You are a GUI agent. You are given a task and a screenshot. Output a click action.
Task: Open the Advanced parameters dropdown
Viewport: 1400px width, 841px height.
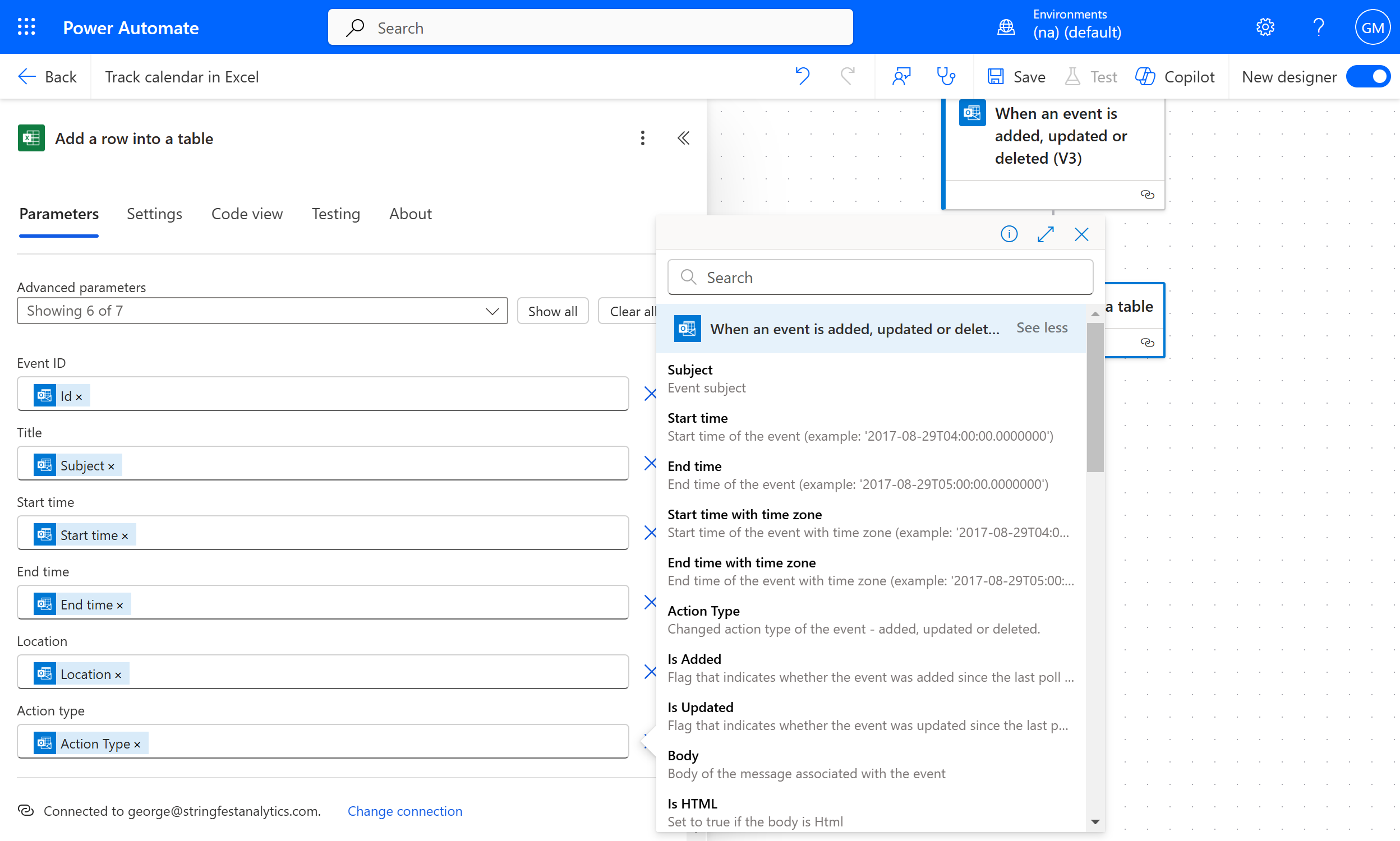pyautogui.click(x=262, y=311)
